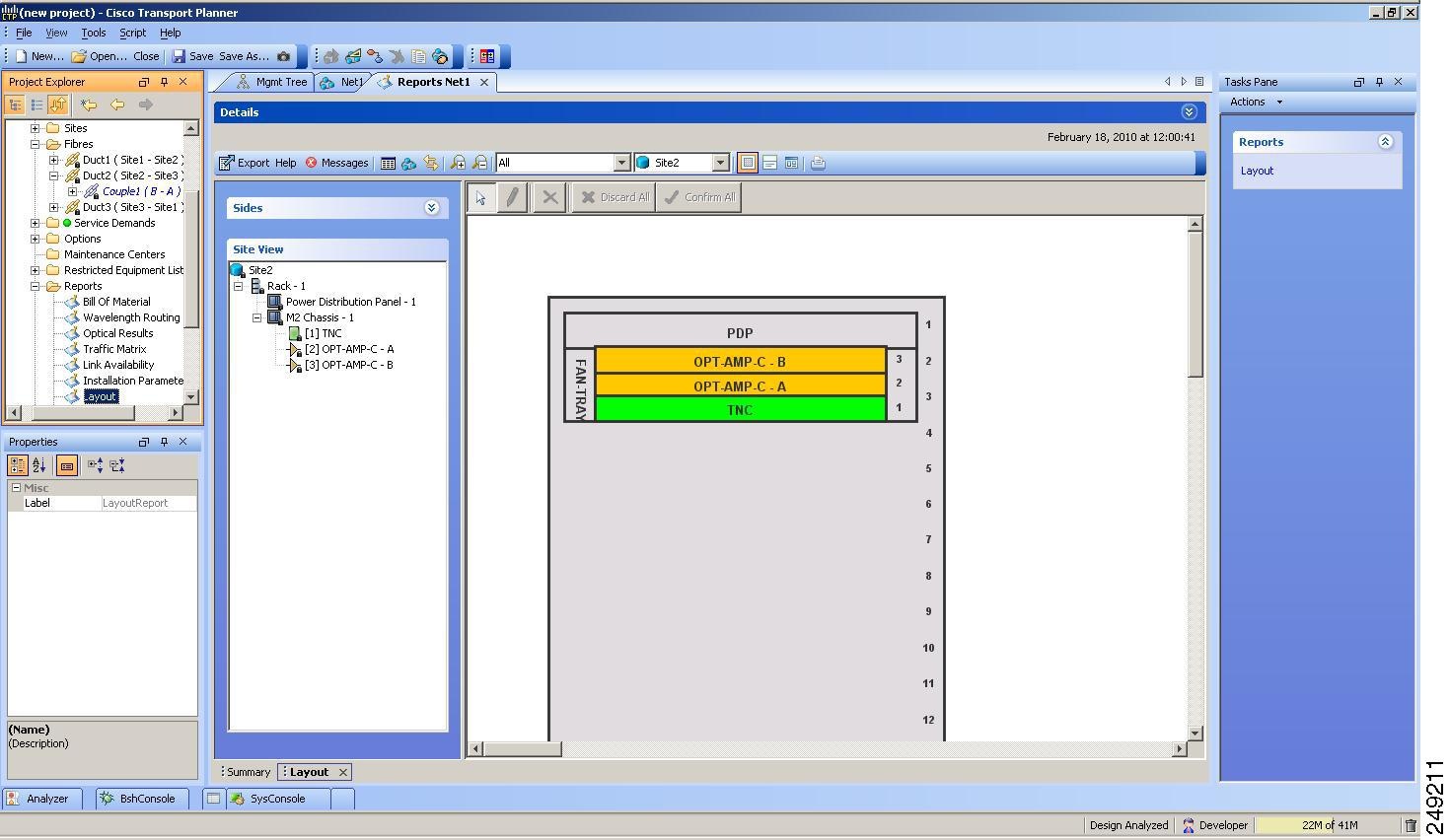The width and height of the screenshot is (1449, 840).
Task: Toggle description area button in Properties
Action: [67, 465]
